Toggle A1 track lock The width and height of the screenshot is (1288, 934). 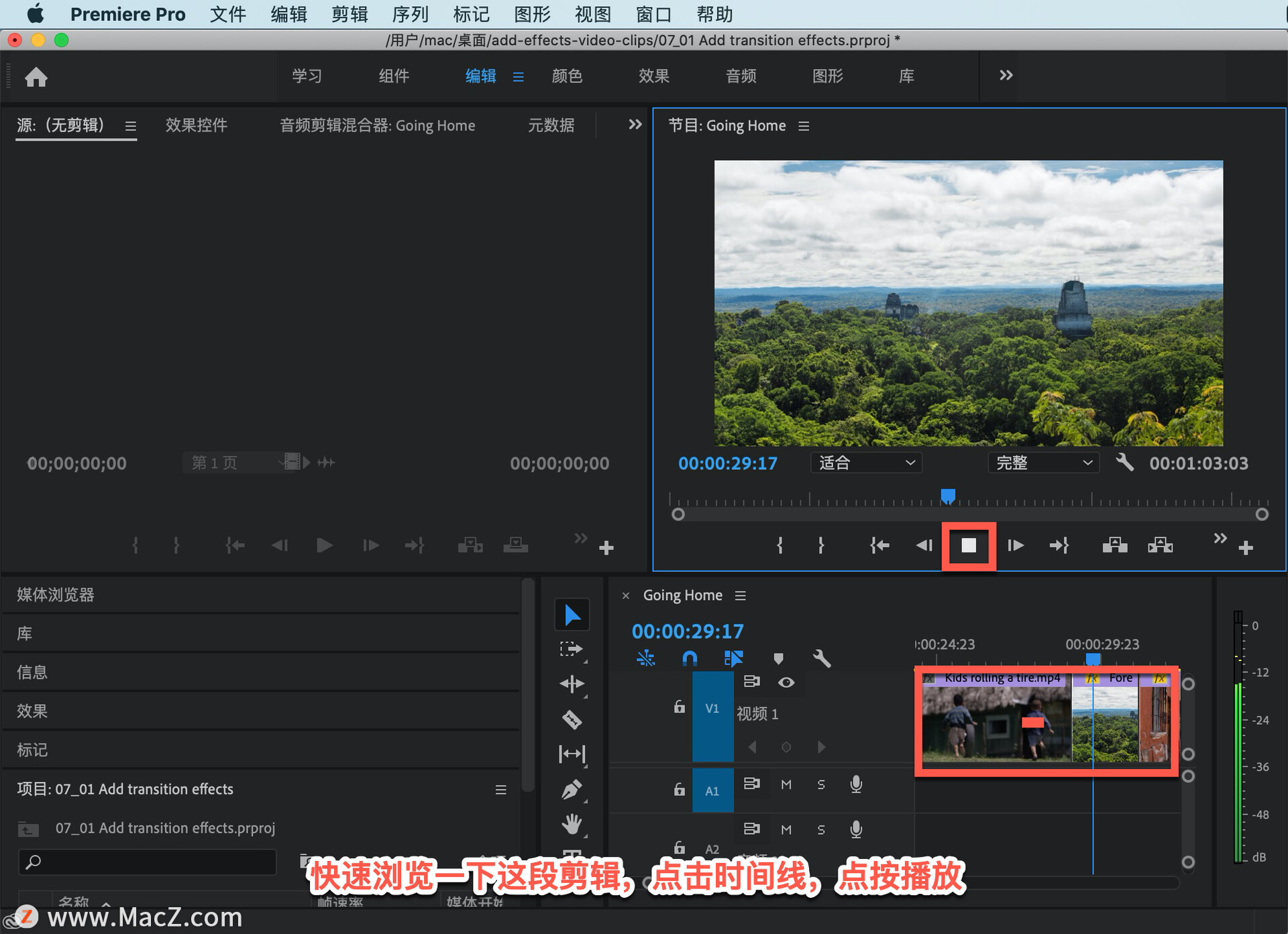(x=679, y=790)
